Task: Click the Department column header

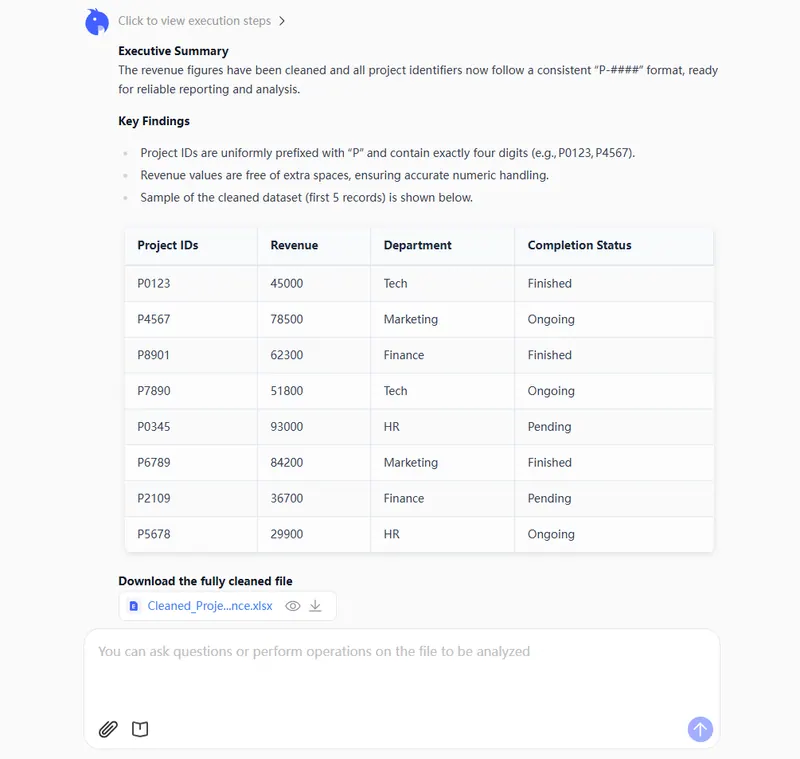Action: click(x=417, y=245)
